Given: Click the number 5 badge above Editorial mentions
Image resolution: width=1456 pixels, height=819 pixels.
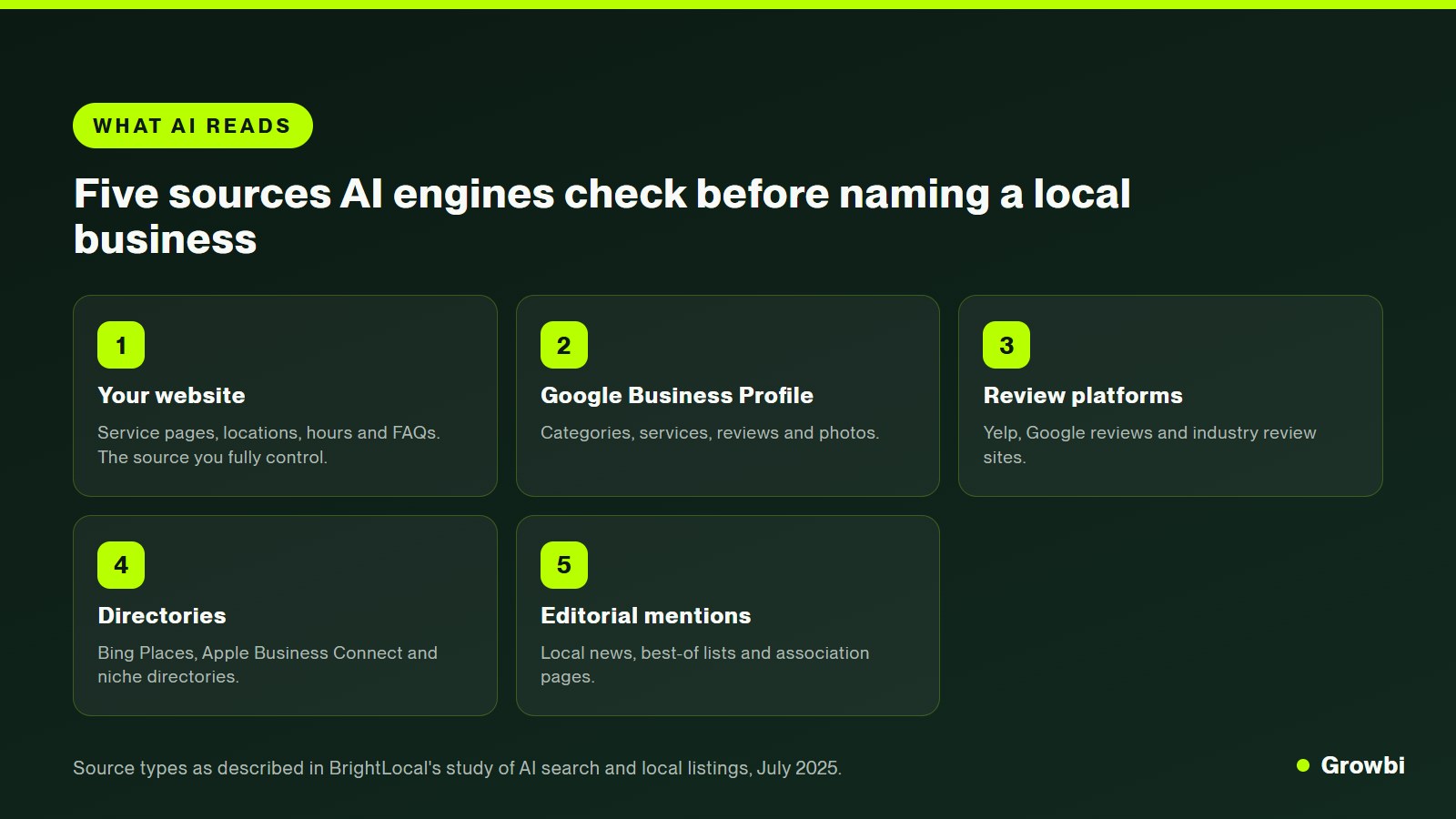Looking at the screenshot, I should tap(564, 565).
